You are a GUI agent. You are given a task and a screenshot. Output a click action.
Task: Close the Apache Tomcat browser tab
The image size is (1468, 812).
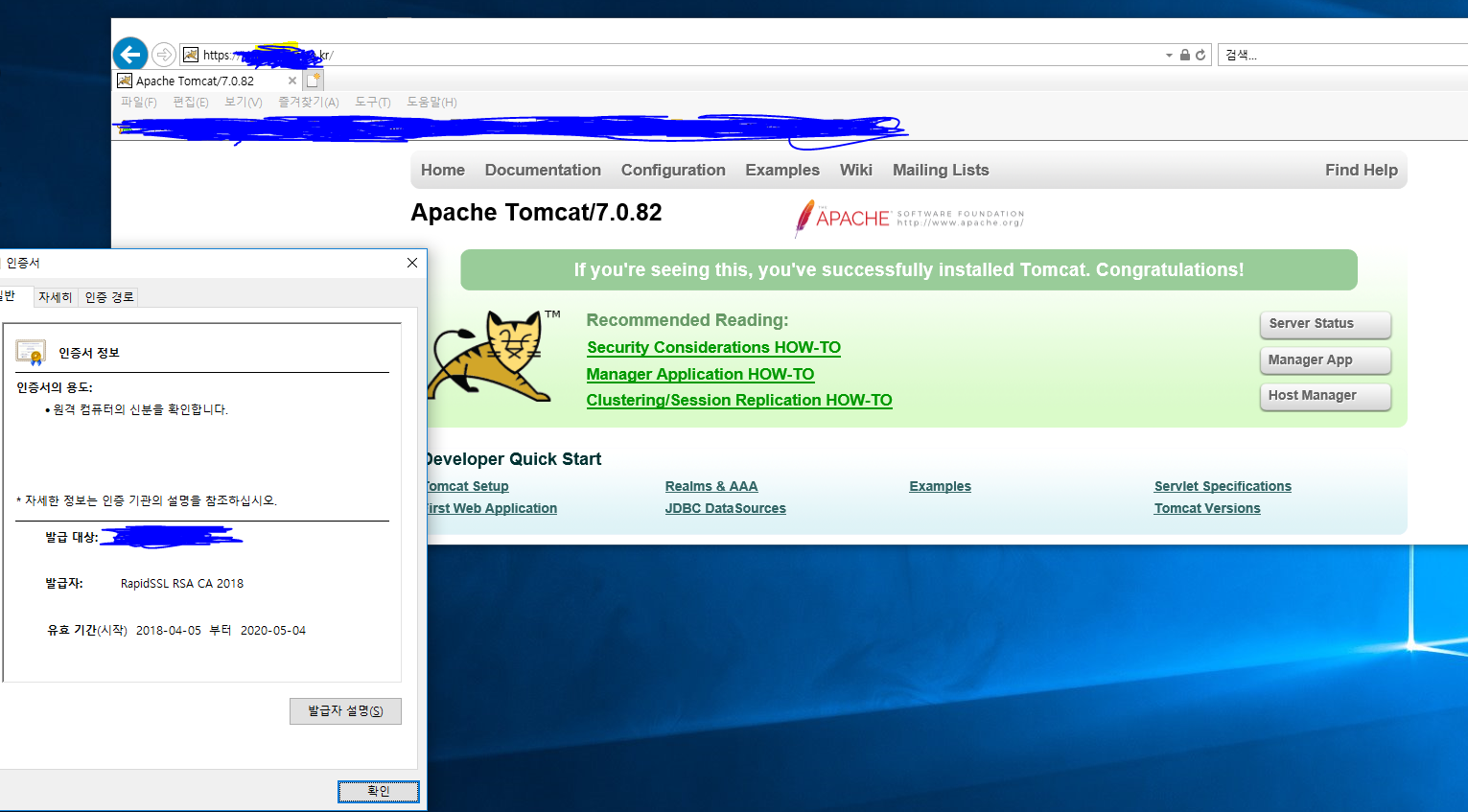[x=292, y=81]
